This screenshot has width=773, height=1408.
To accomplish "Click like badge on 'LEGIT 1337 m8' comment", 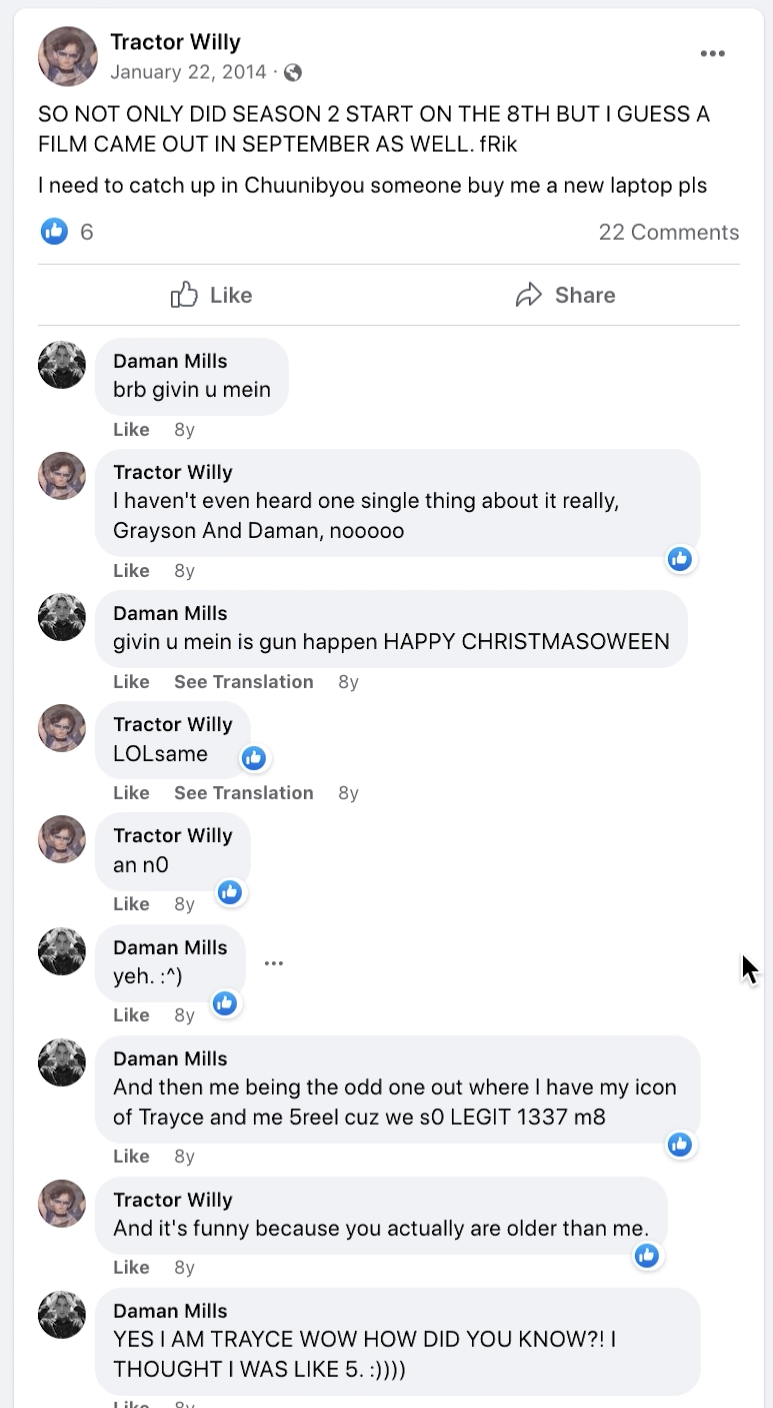I will pos(680,1144).
